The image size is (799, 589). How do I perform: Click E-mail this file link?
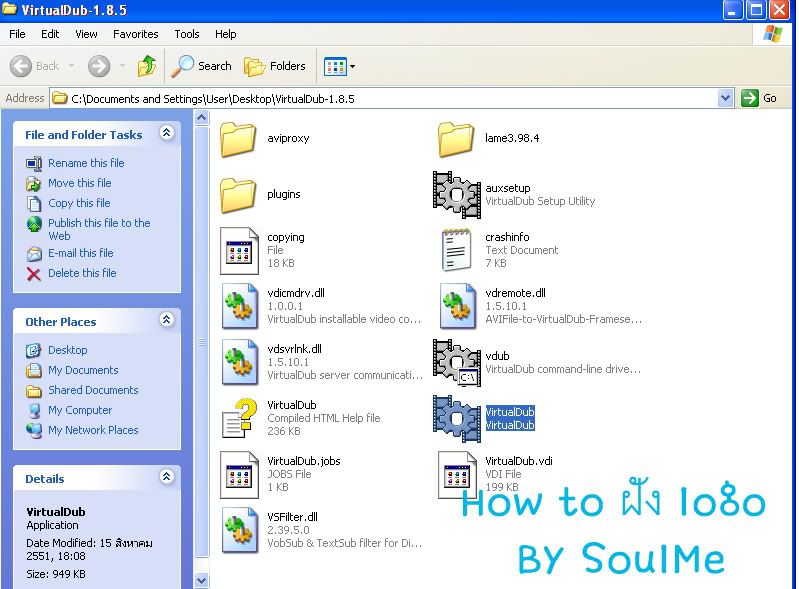click(81, 253)
